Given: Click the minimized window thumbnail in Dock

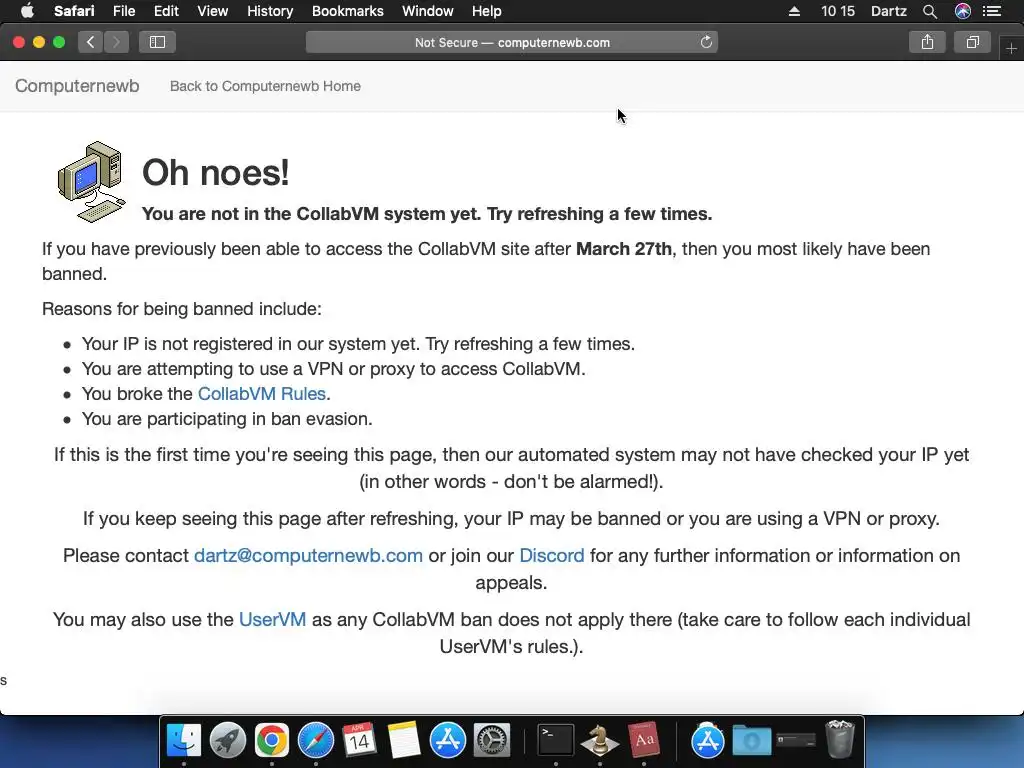Looking at the screenshot, I should [796, 741].
